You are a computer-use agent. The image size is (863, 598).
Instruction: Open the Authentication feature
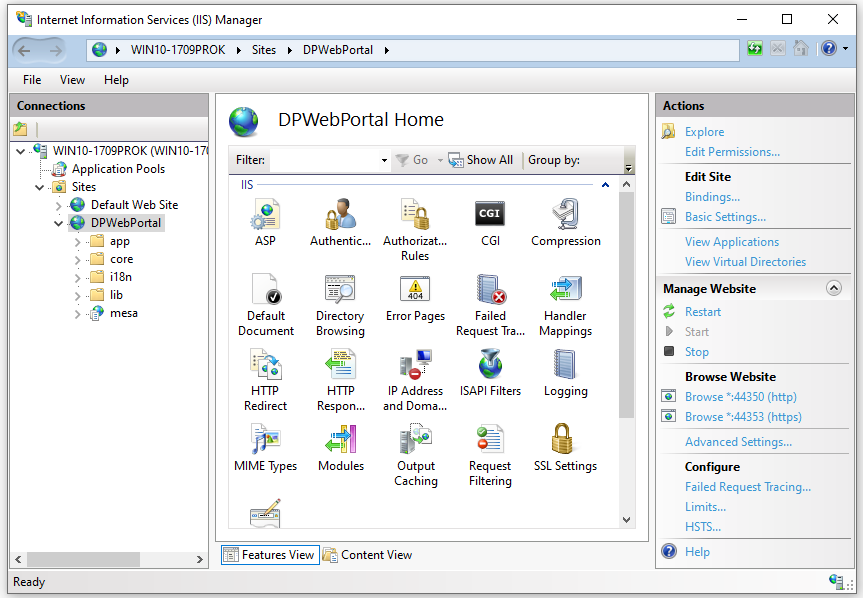click(341, 222)
